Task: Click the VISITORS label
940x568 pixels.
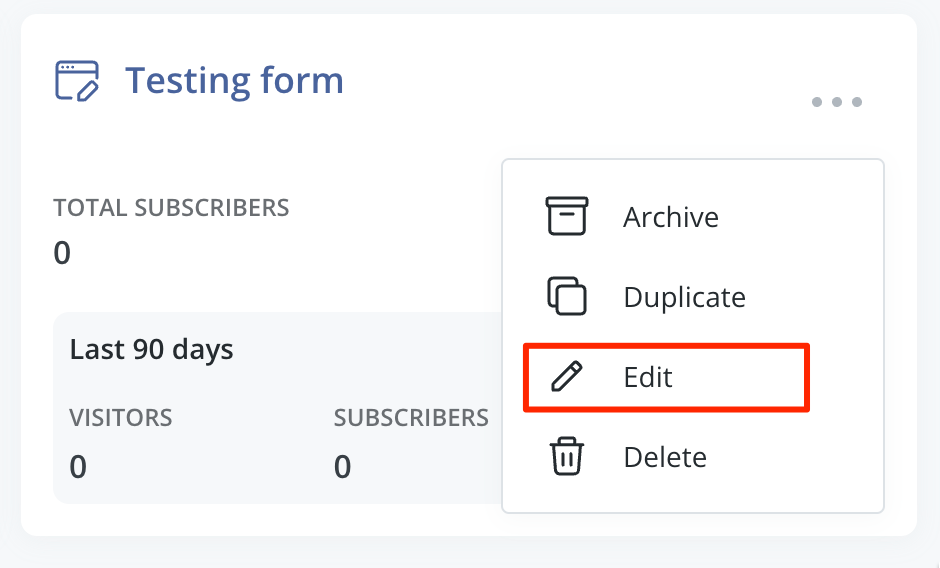Action: pyautogui.click(x=121, y=417)
